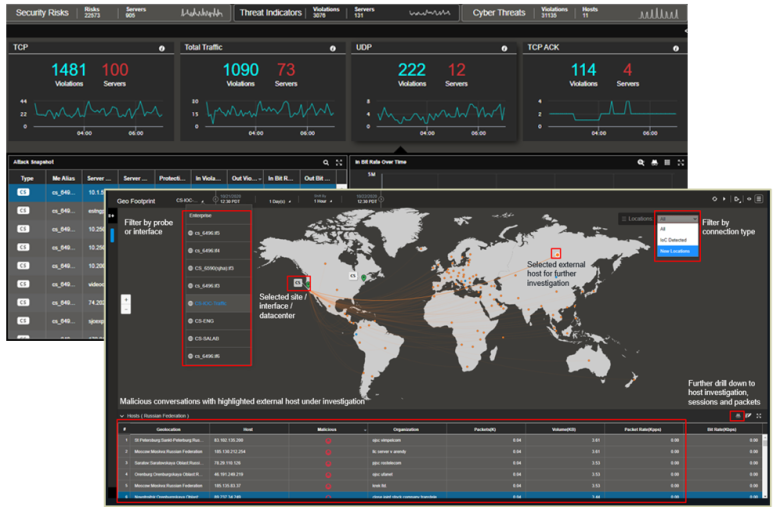This screenshot has width=773, height=507.
Task: Collapse the Hosts (Russian Federation) section
Action: point(122,416)
